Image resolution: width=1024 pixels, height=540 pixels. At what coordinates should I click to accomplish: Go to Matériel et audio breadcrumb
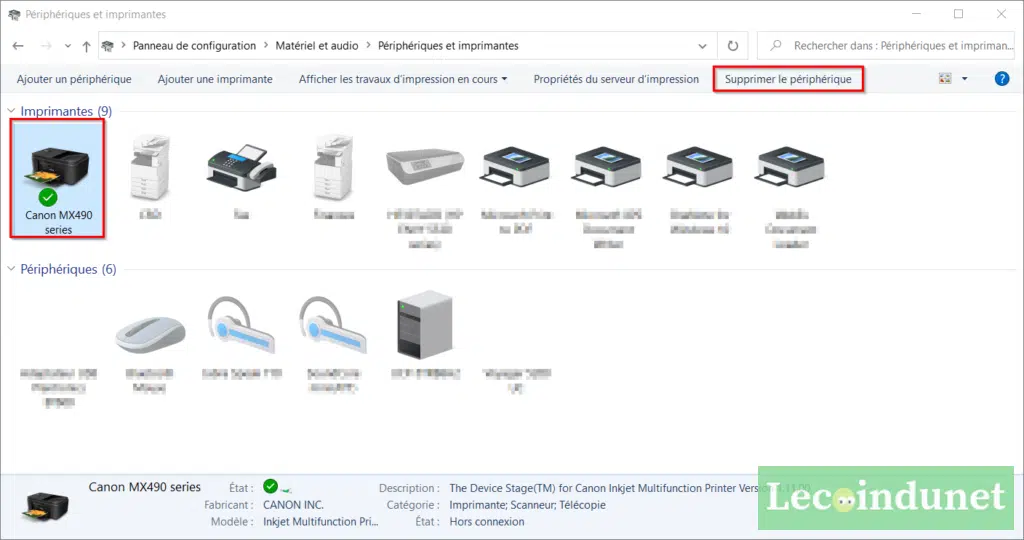(317, 46)
